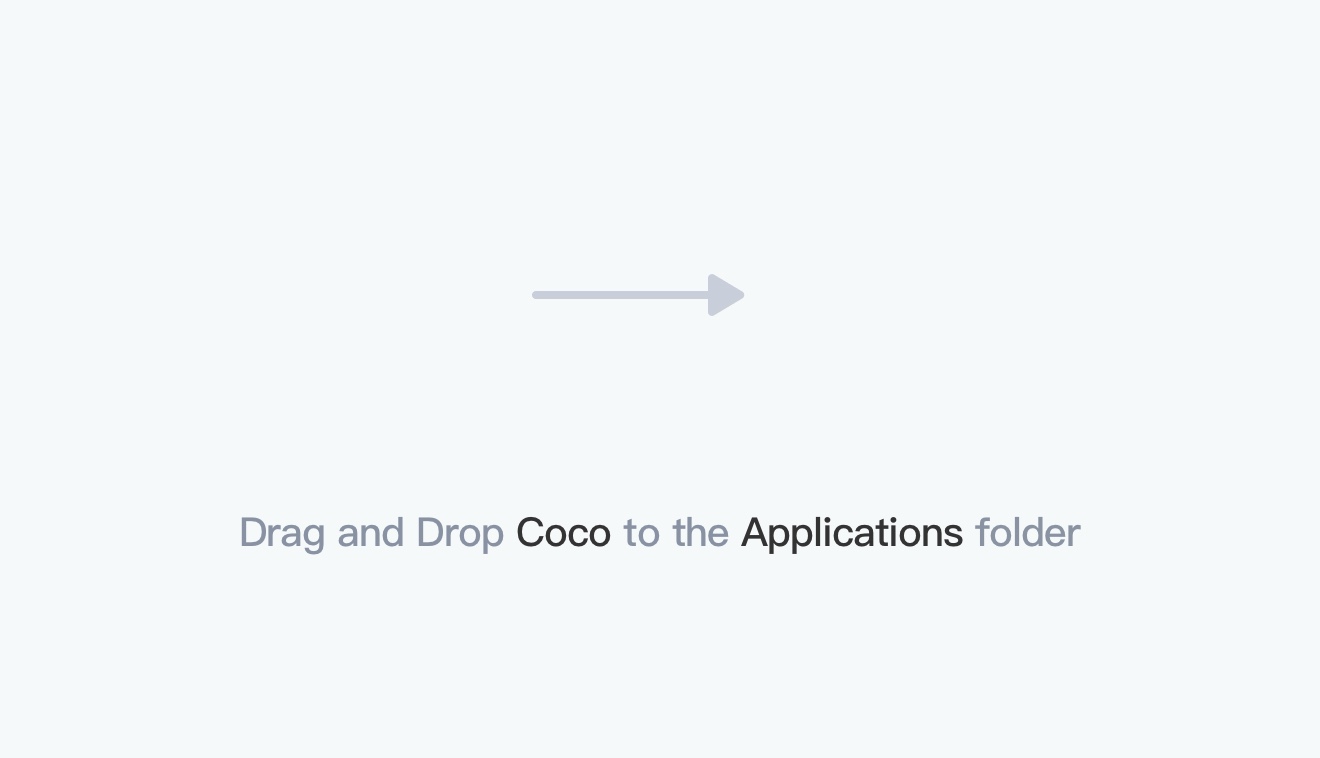Click the capital "A" of Applications
The image size is (1320, 758).
754,533
